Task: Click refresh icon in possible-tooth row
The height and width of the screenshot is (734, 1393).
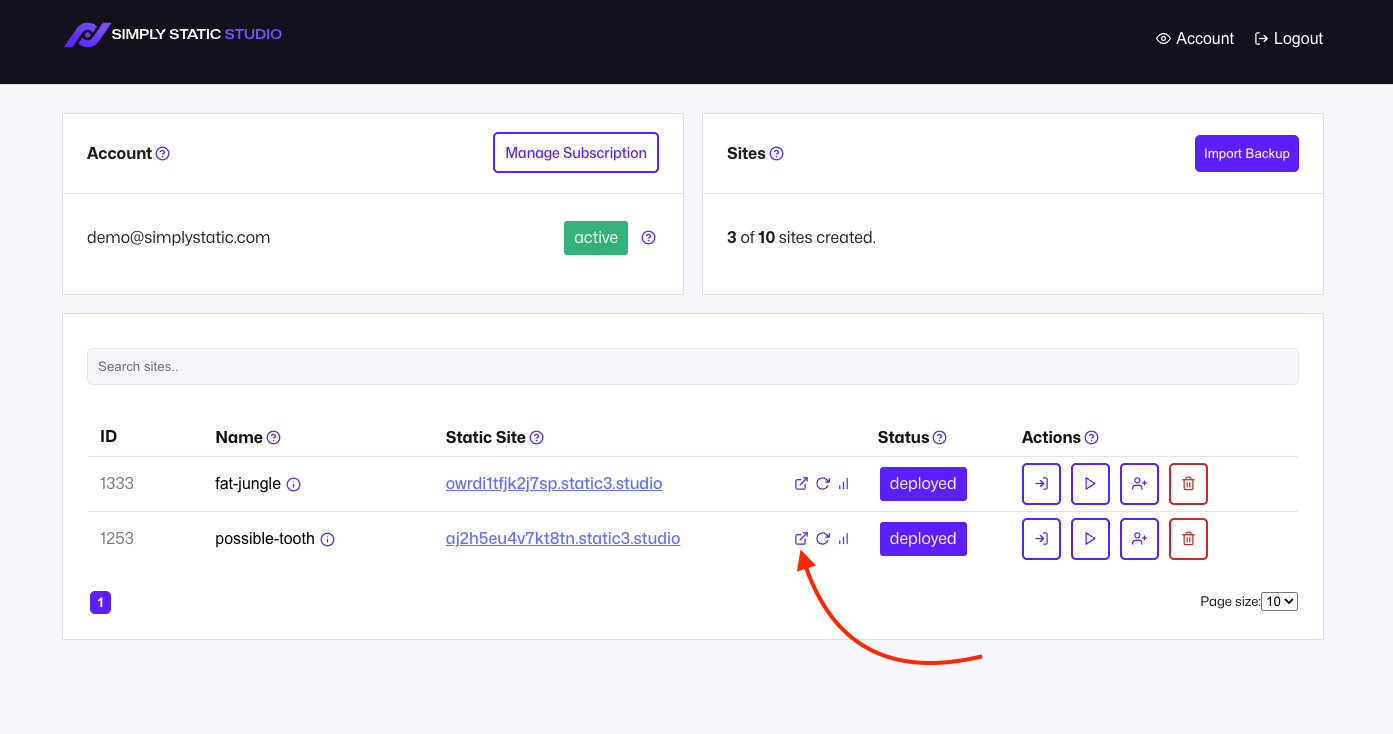Action: (x=823, y=539)
